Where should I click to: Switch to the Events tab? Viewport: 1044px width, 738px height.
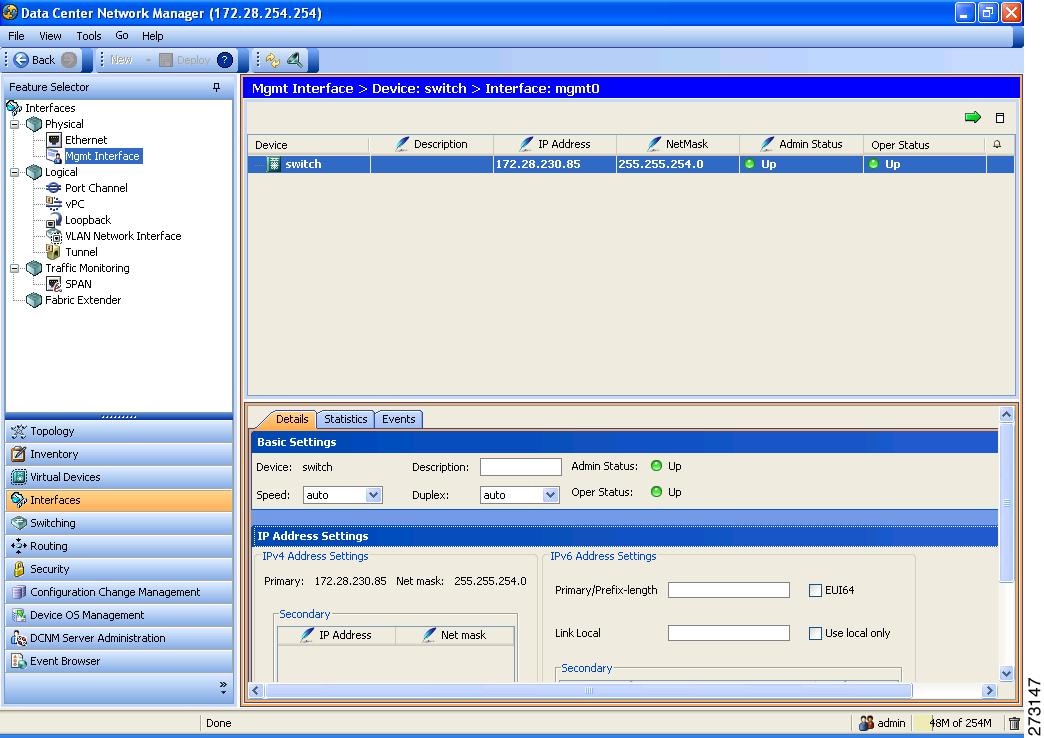(398, 419)
